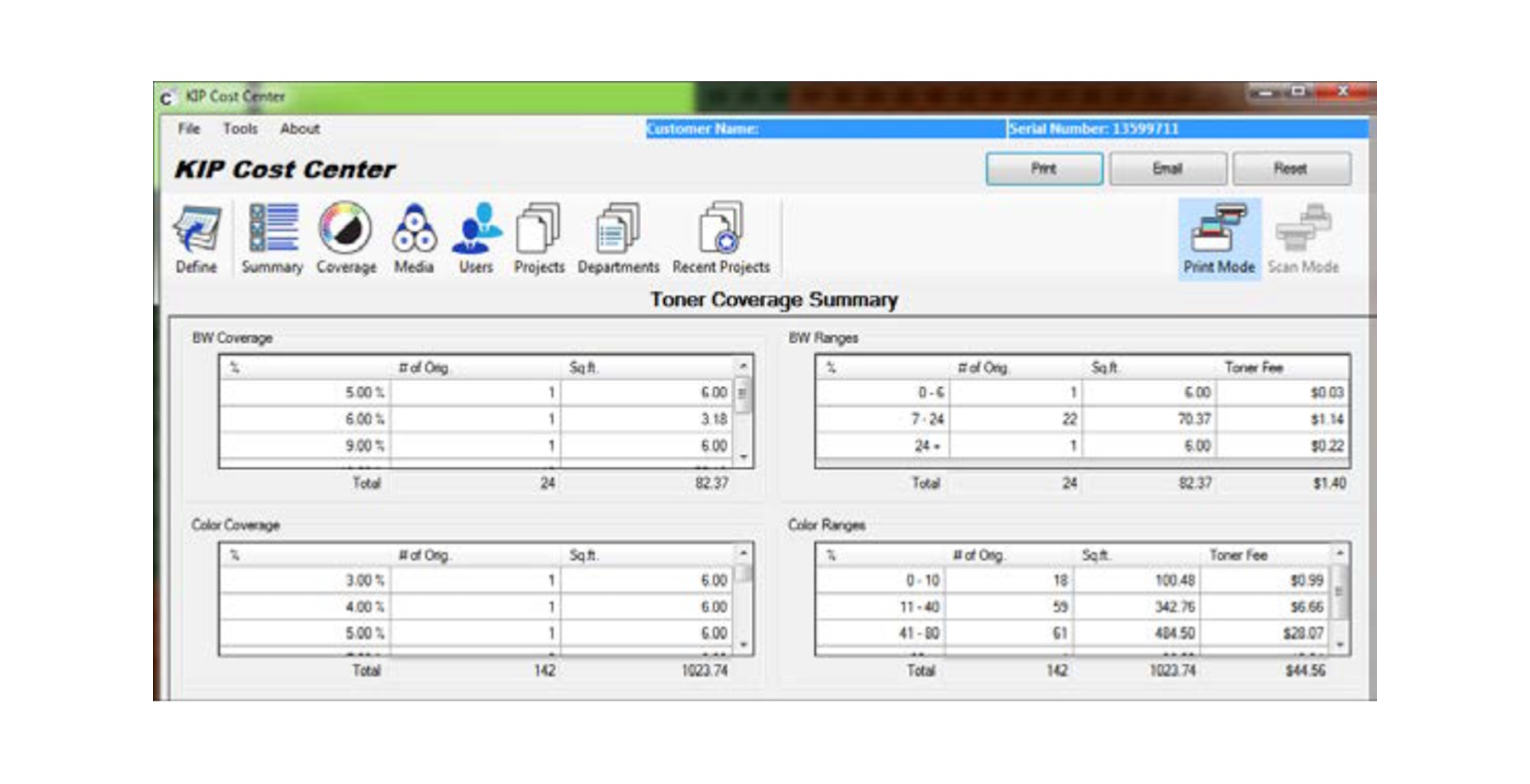1530x784 pixels.
Task: Open the File menu
Action: pyautogui.click(x=189, y=128)
